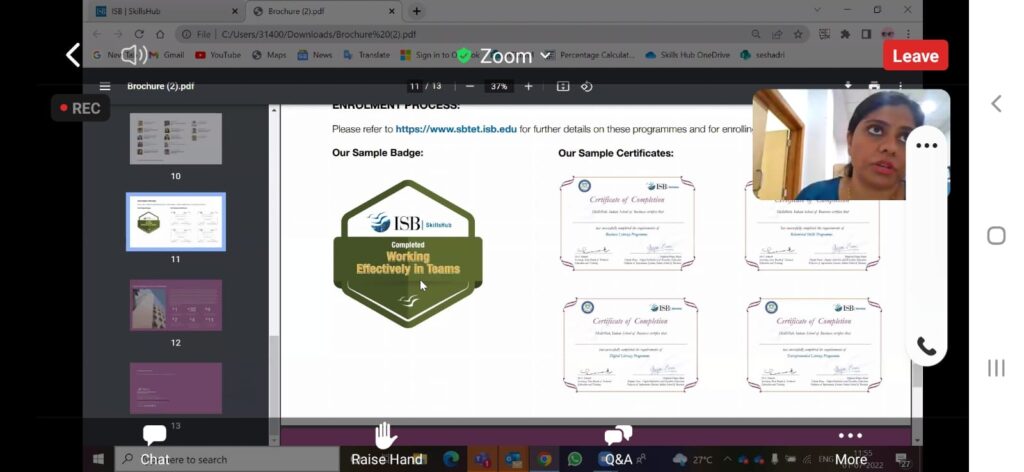Open the YouTube bookmark
Viewport: 1024px width, 472px height.
click(x=217, y=55)
